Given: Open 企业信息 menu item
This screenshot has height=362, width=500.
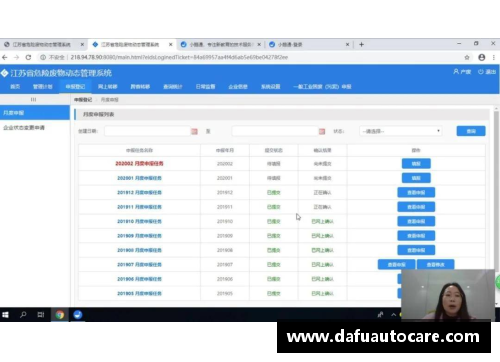Looking at the screenshot, I should (238, 87).
